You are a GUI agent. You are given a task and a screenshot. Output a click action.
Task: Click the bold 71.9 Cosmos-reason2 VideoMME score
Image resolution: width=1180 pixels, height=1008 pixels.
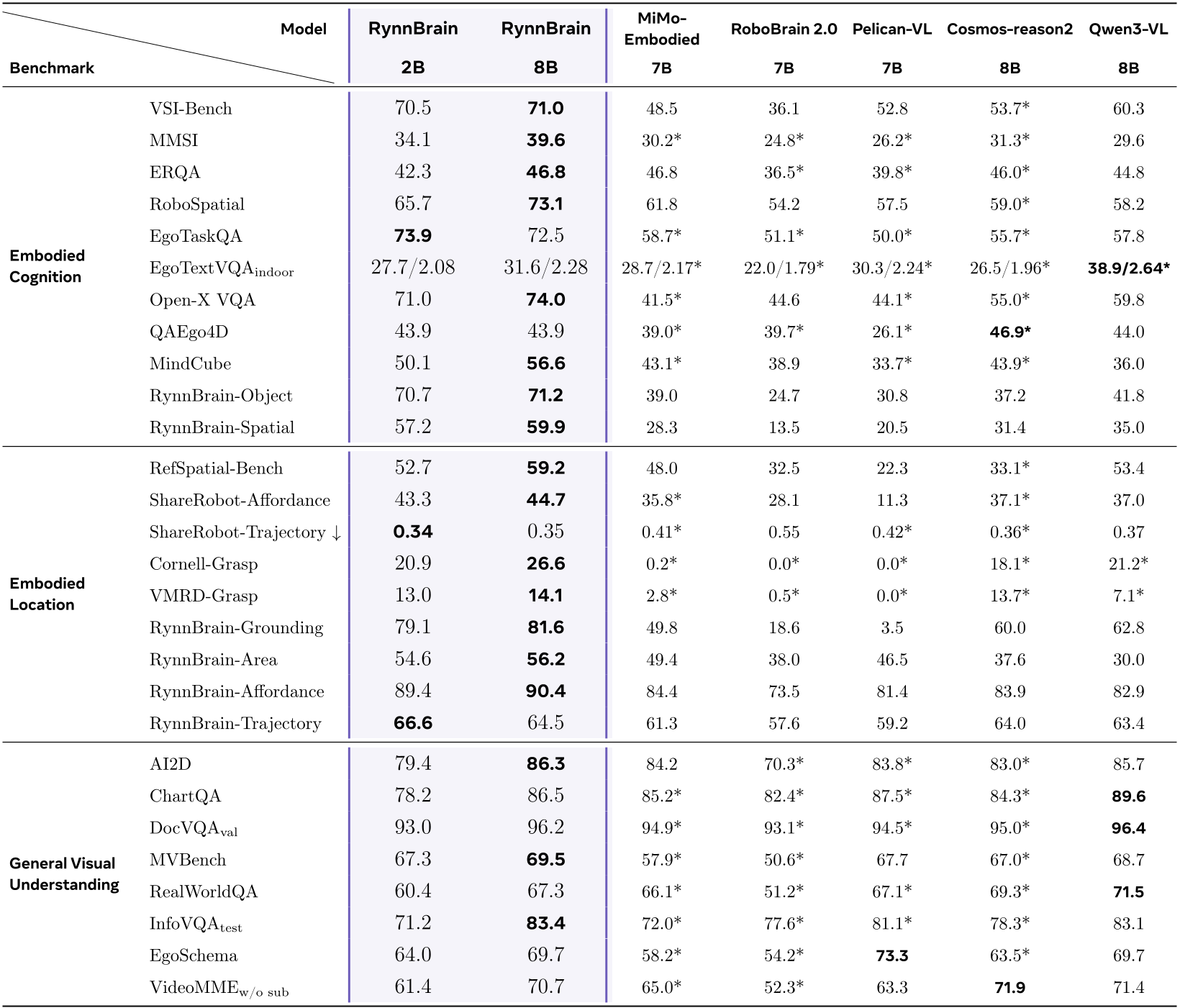coord(1009,987)
